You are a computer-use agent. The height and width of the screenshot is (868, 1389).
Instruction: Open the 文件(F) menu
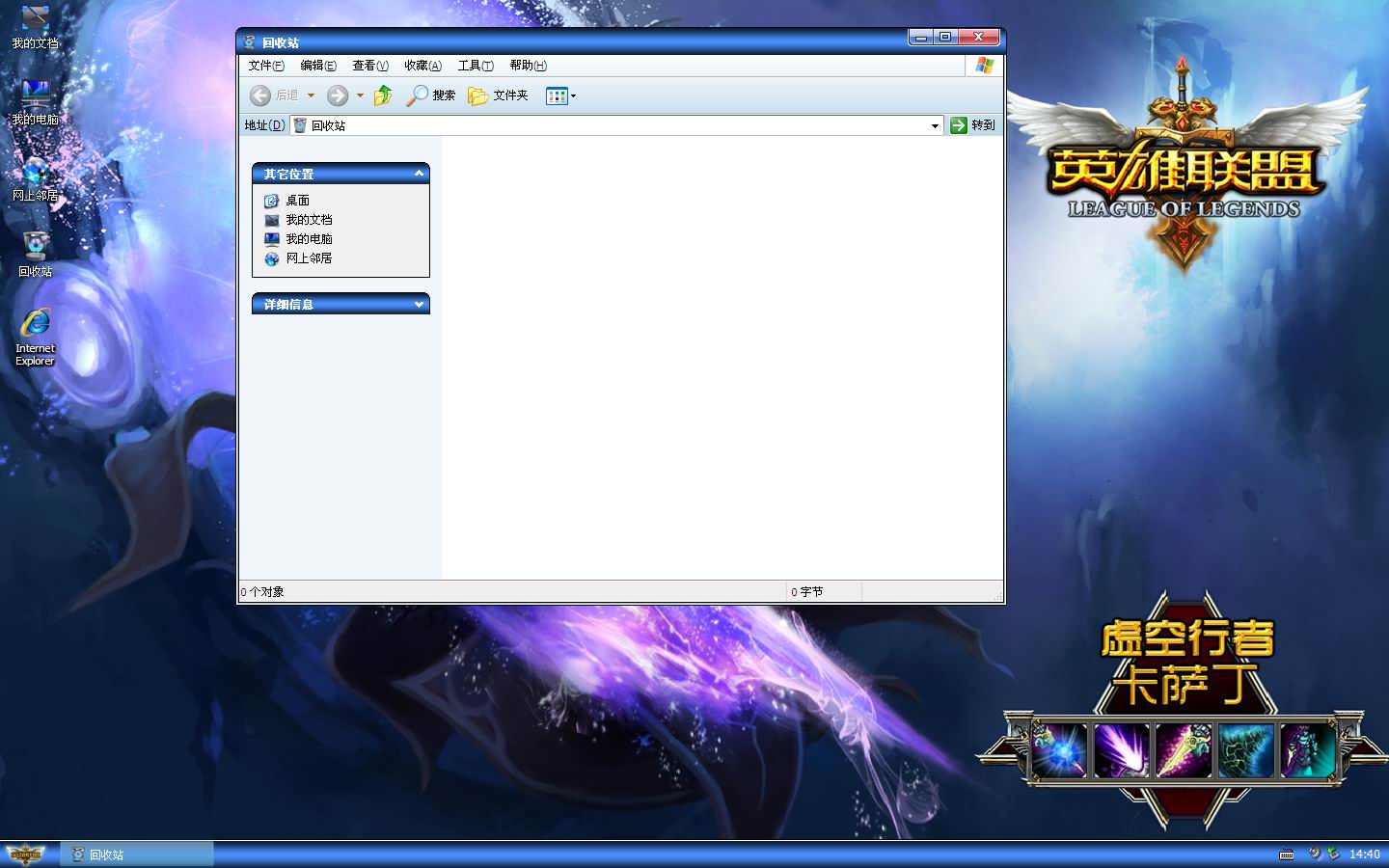coord(266,66)
